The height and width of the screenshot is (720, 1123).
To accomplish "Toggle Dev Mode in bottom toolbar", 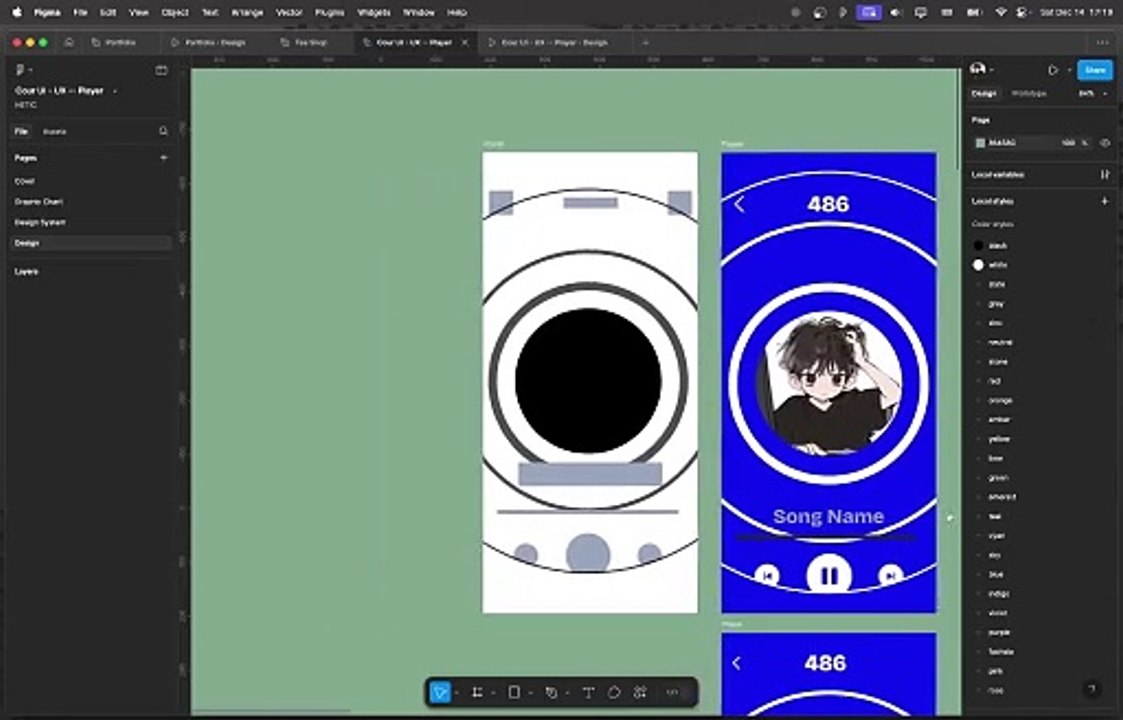I will (x=673, y=692).
